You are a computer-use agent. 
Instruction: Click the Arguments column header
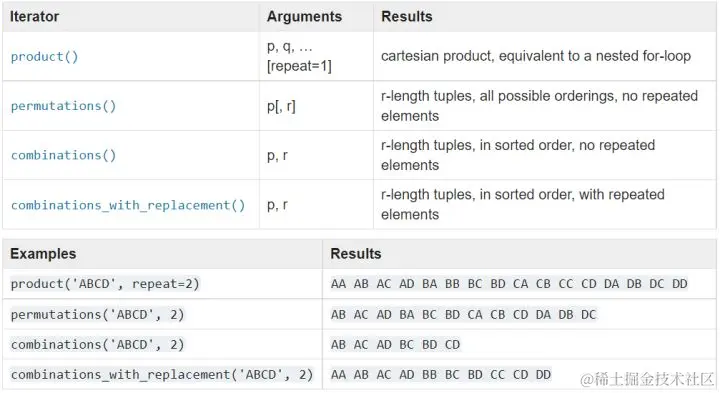point(304,17)
